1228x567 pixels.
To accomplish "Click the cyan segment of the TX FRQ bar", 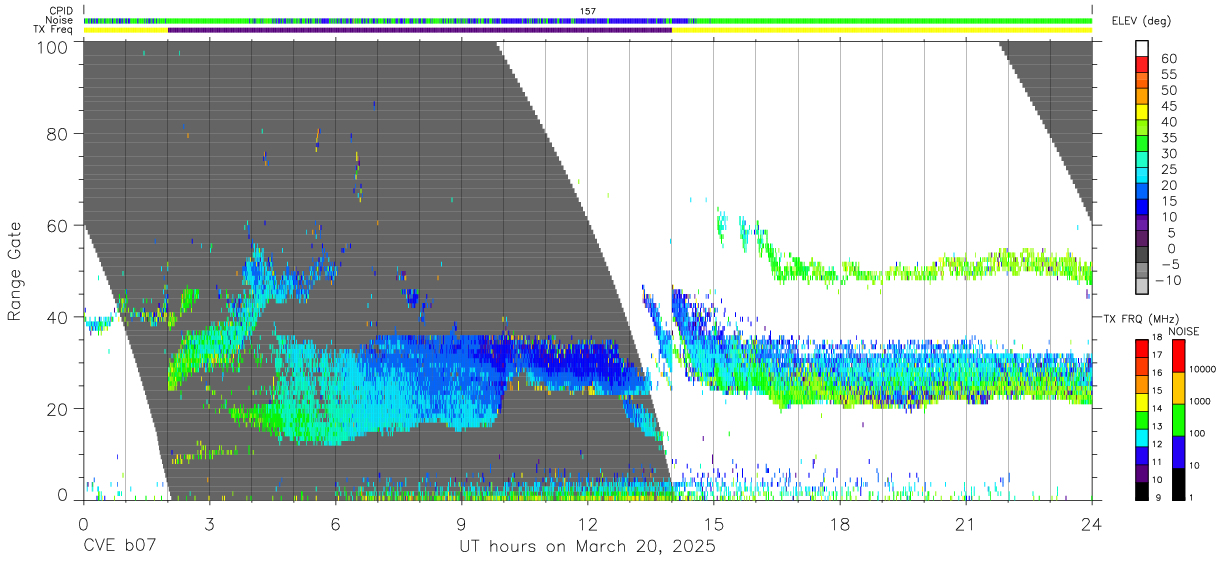I will (1142, 437).
